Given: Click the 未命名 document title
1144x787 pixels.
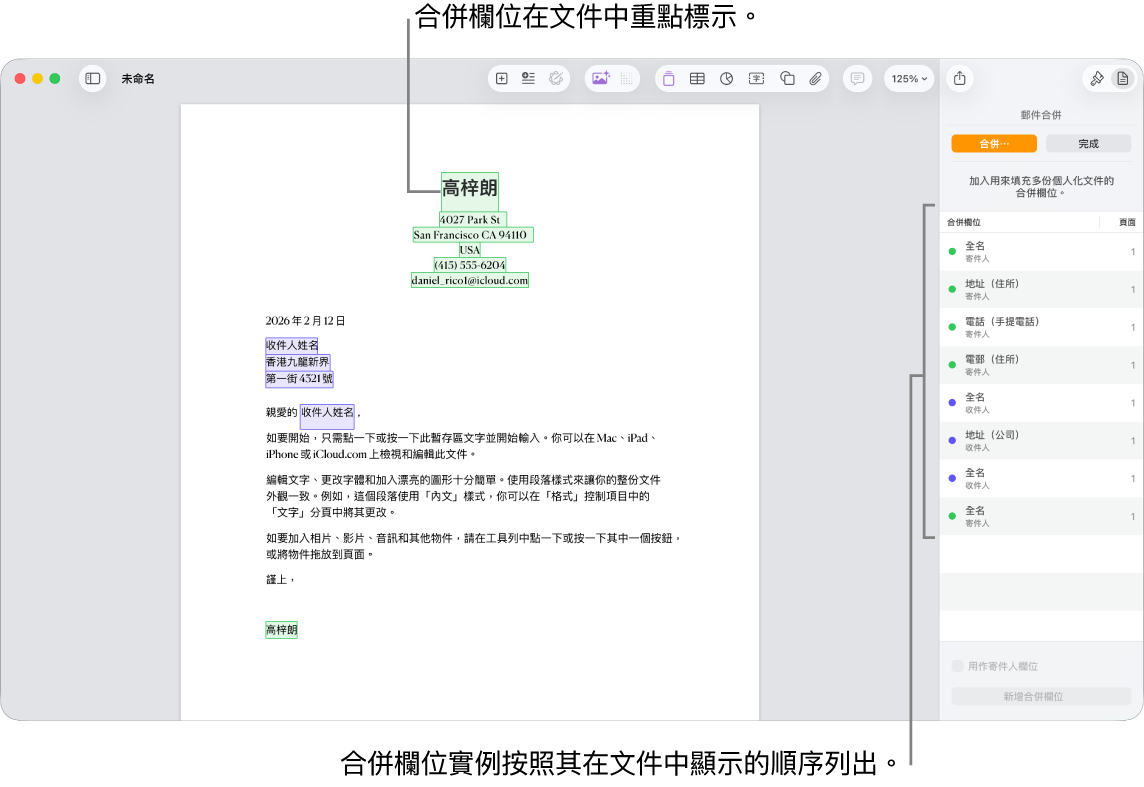Looking at the screenshot, I should click(x=138, y=79).
